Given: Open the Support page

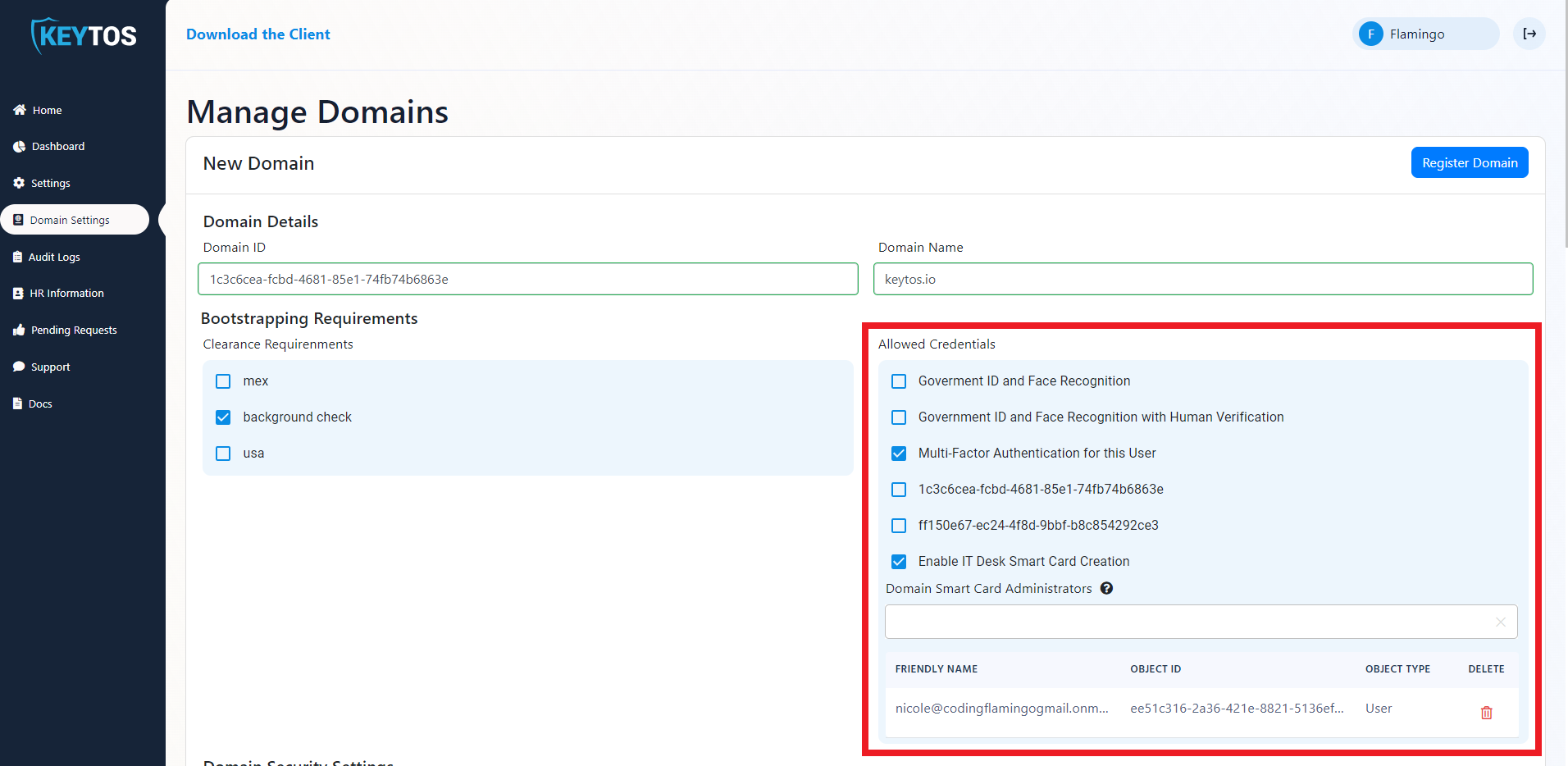Looking at the screenshot, I should coord(50,367).
